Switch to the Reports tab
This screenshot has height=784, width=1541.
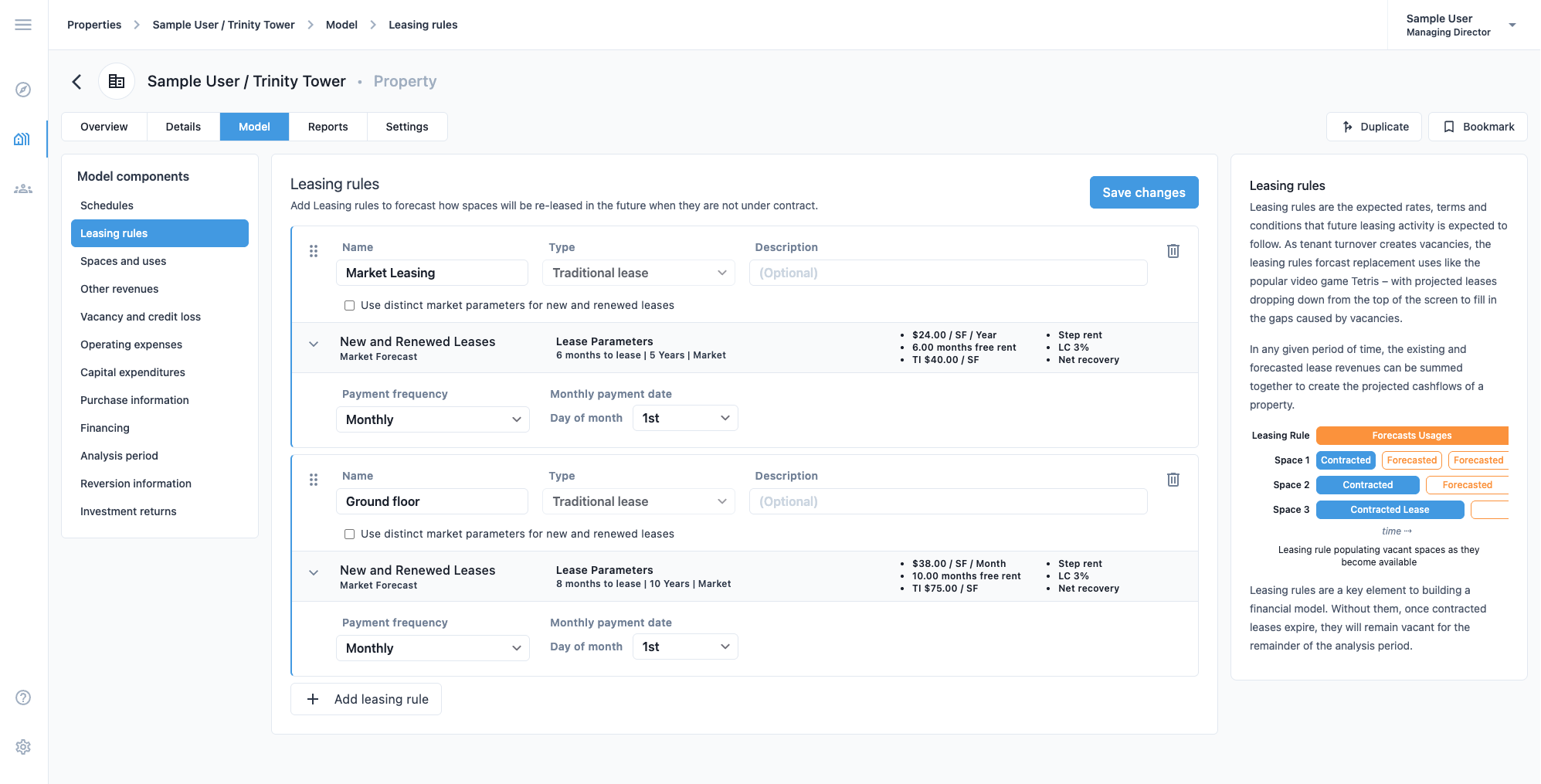click(x=328, y=126)
